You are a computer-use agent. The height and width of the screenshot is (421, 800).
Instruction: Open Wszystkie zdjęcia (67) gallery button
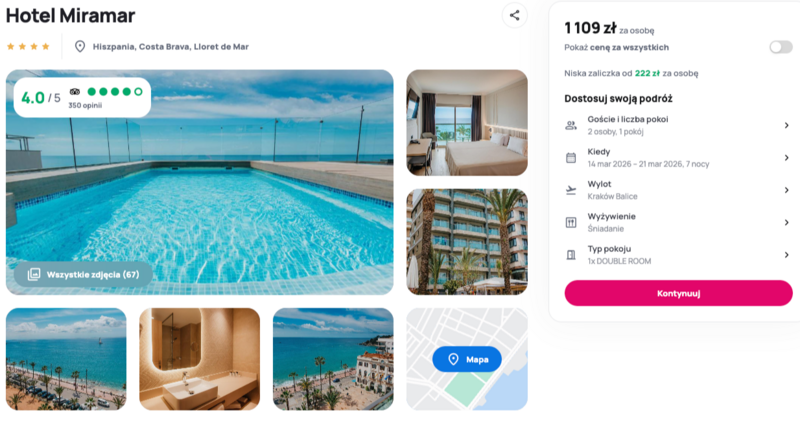(x=83, y=275)
